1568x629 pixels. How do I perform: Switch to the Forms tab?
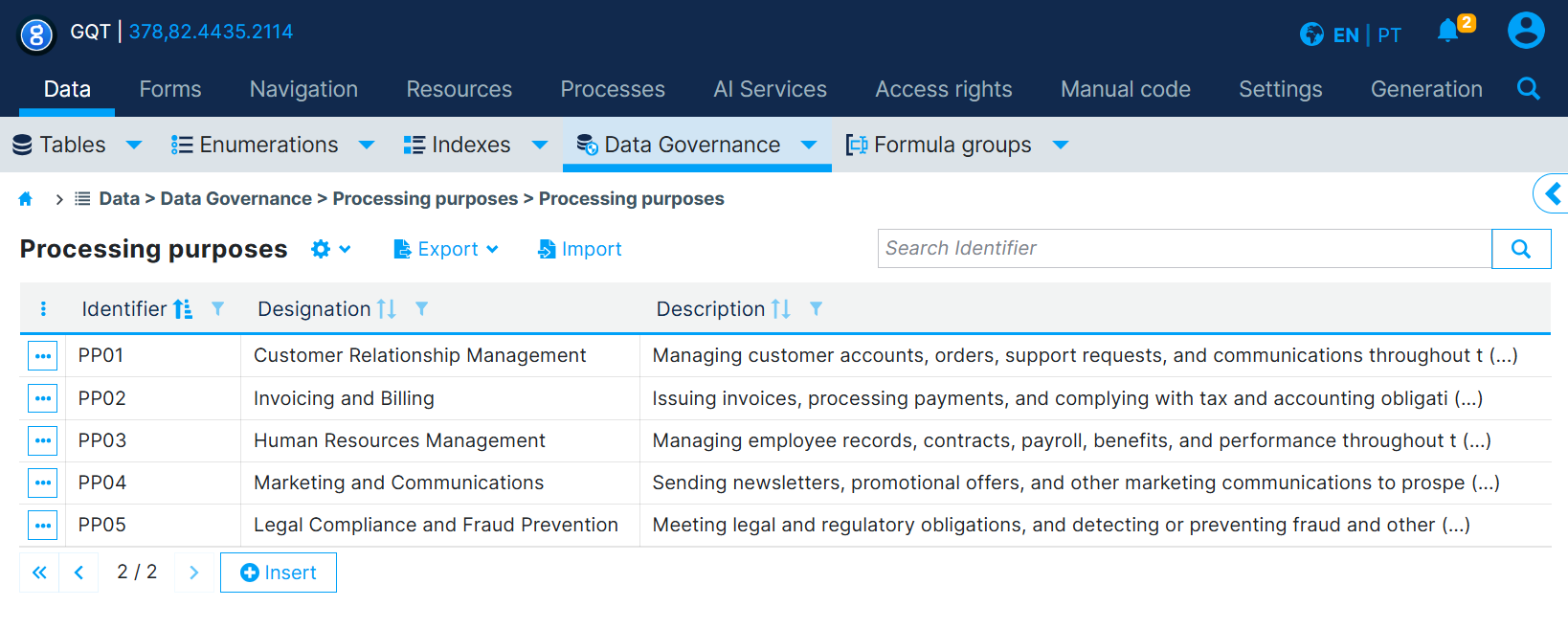tap(170, 89)
